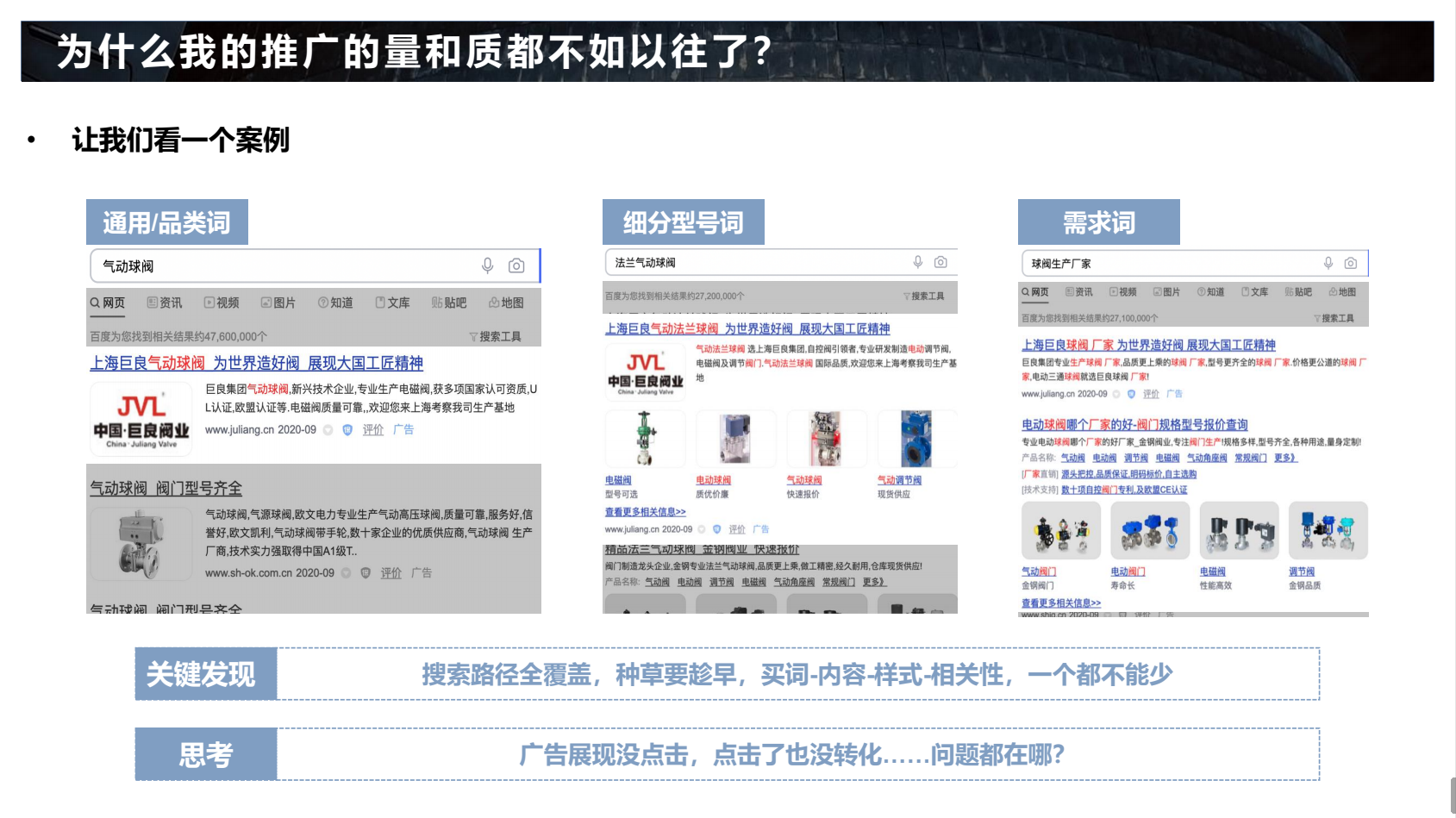Switch to the 文库 tab under the 球阀生产厂家 search
The image size is (1456, 818).
point(1254,292)
